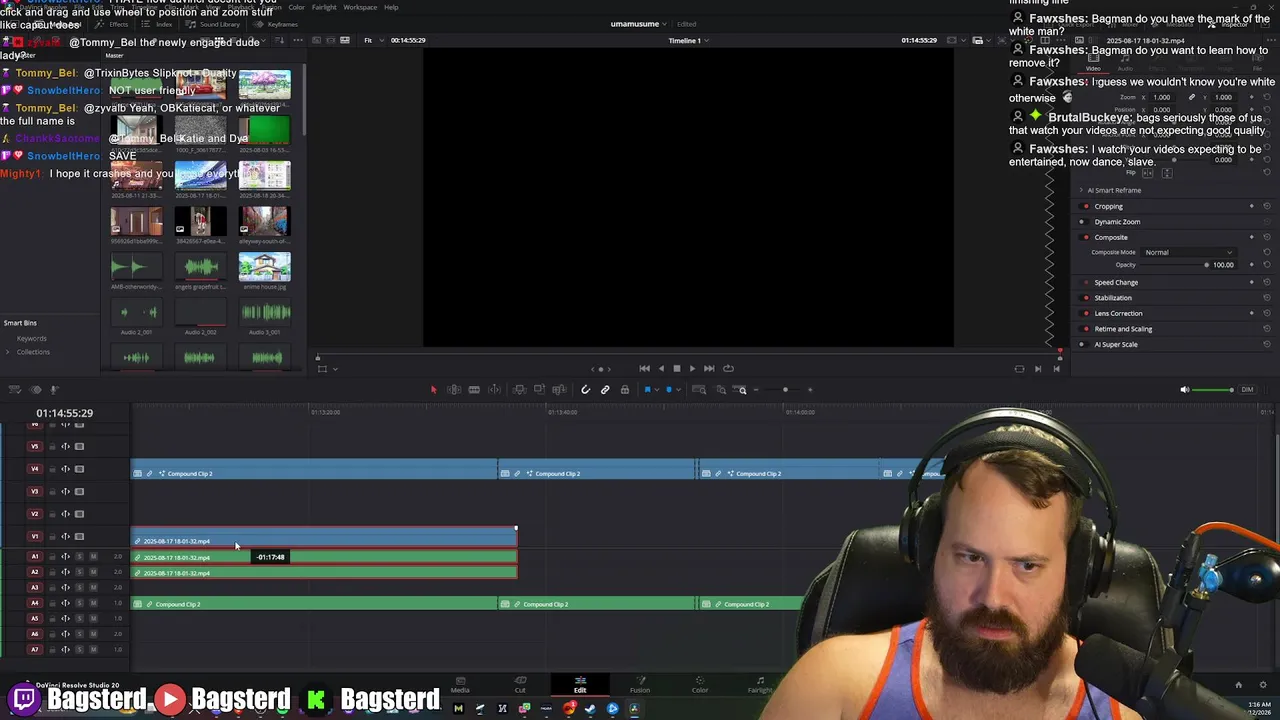Switch to the Color page
Image resolution: width=1280 pixels, height=720 pixels.
pos(700,684)
